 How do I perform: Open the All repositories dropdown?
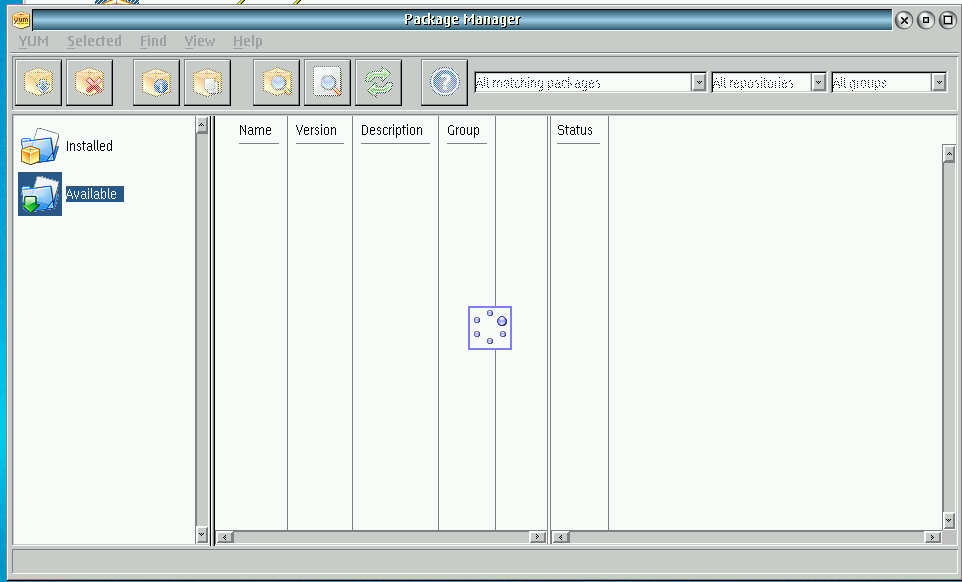tap(818, 82)
